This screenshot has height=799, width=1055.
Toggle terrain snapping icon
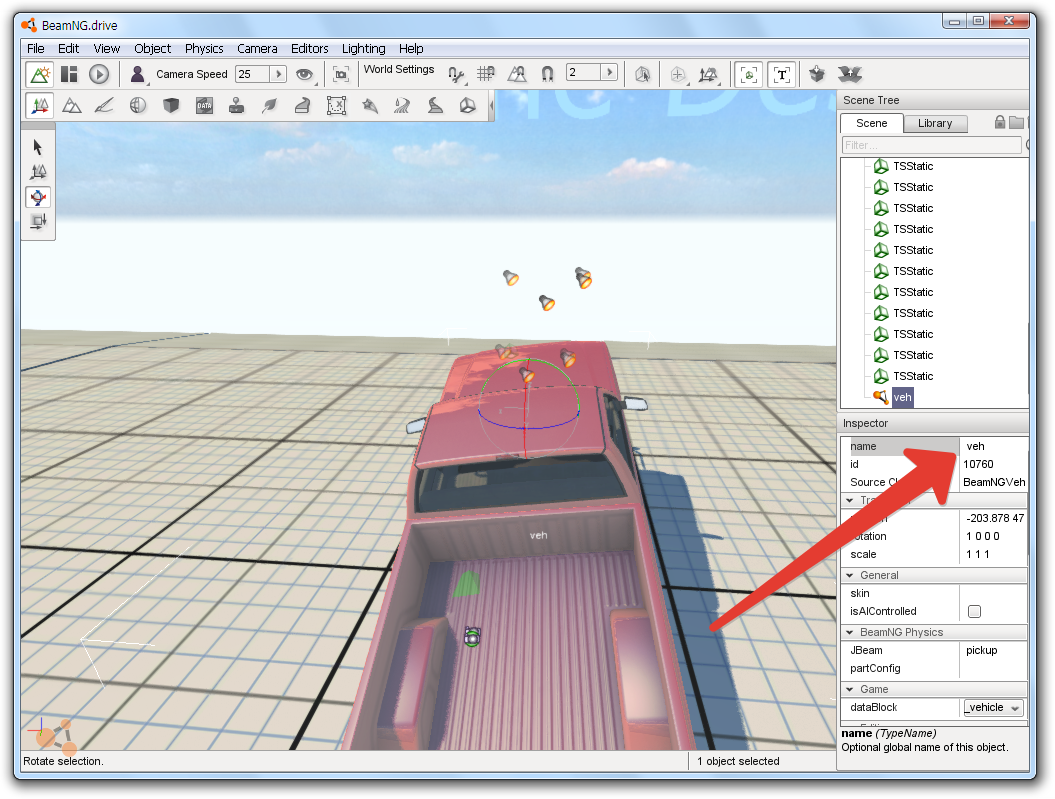(517, 74)
